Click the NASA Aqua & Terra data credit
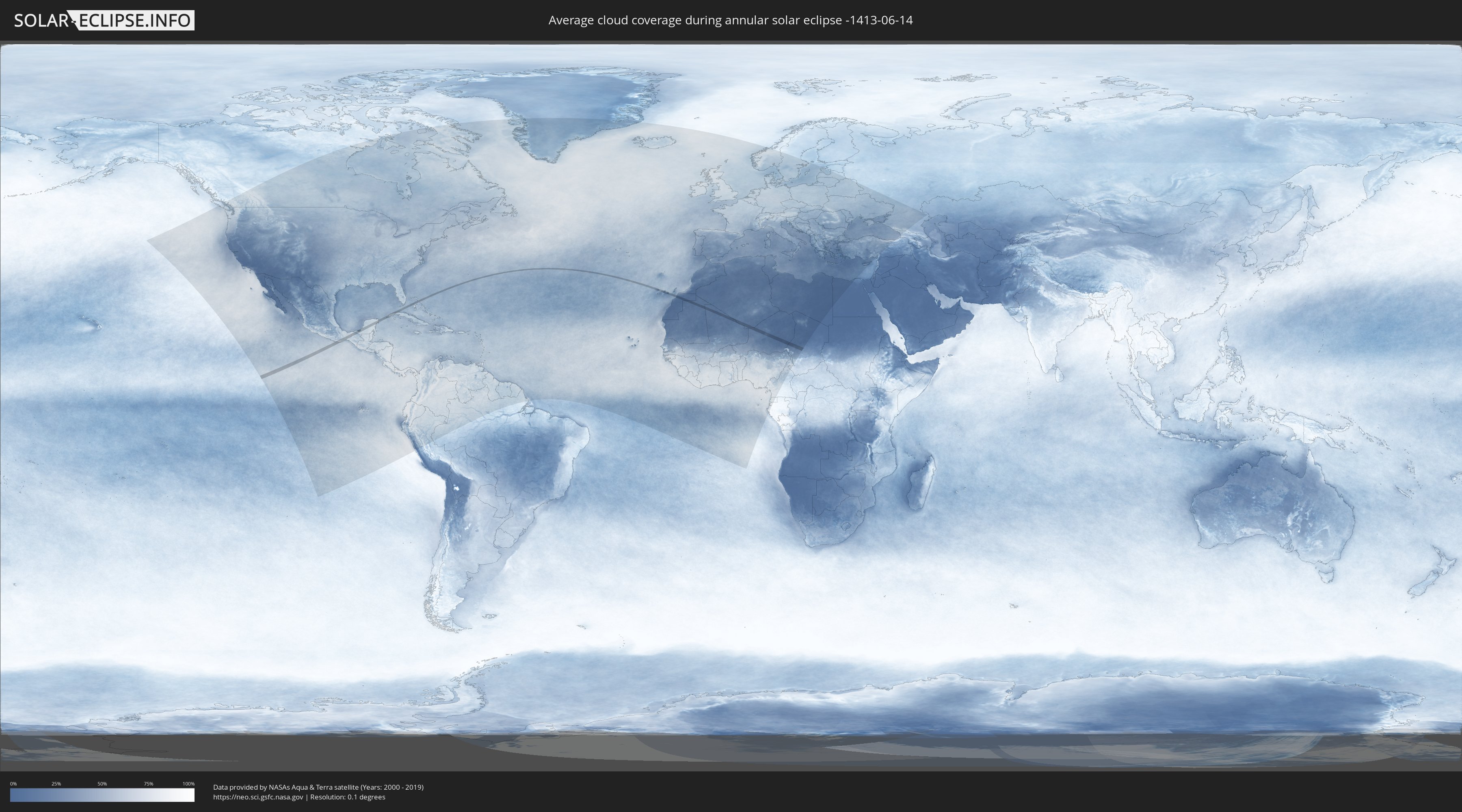 coord(318,787)
